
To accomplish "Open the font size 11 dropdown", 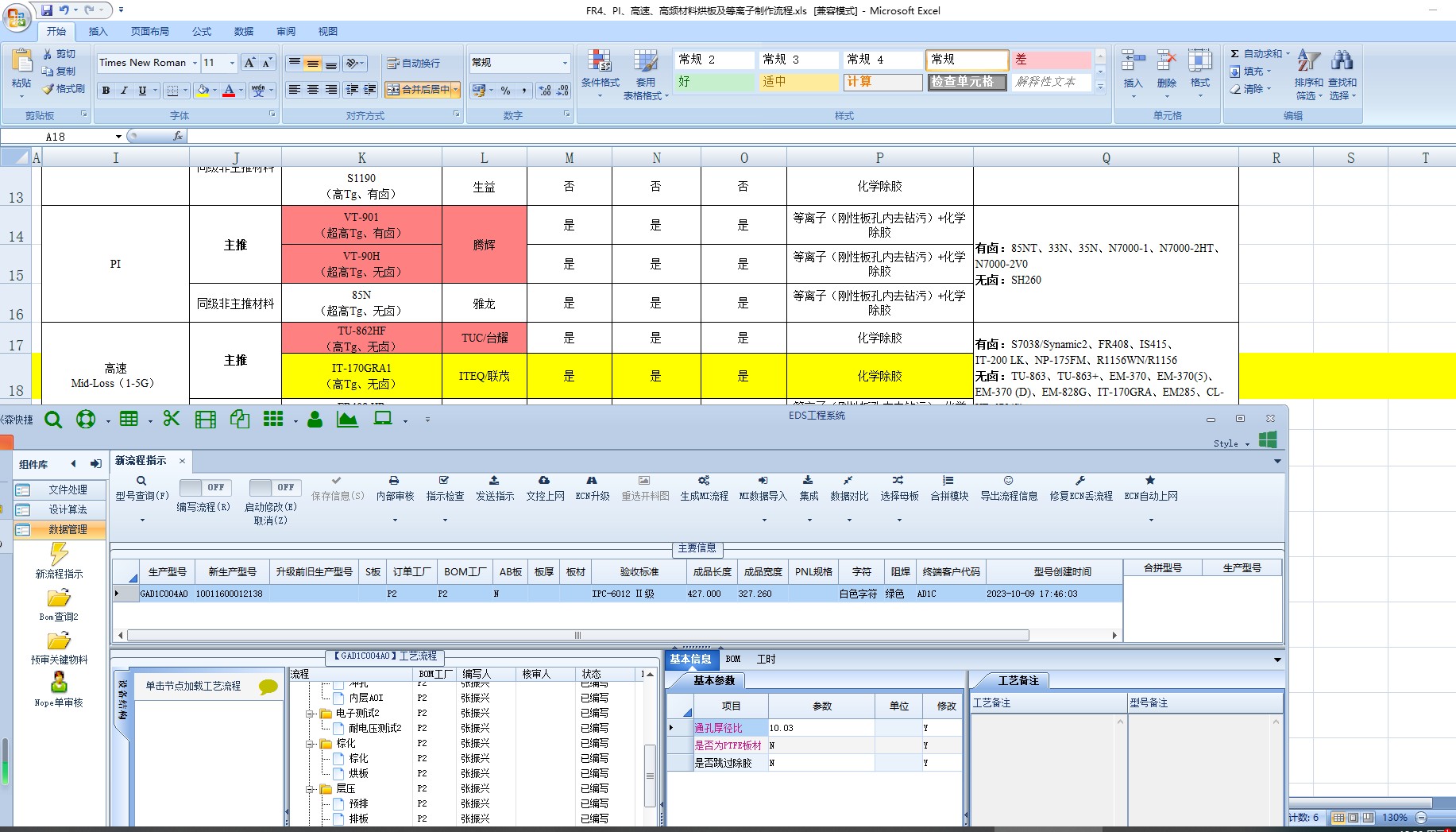I will [x=232, y=63].
